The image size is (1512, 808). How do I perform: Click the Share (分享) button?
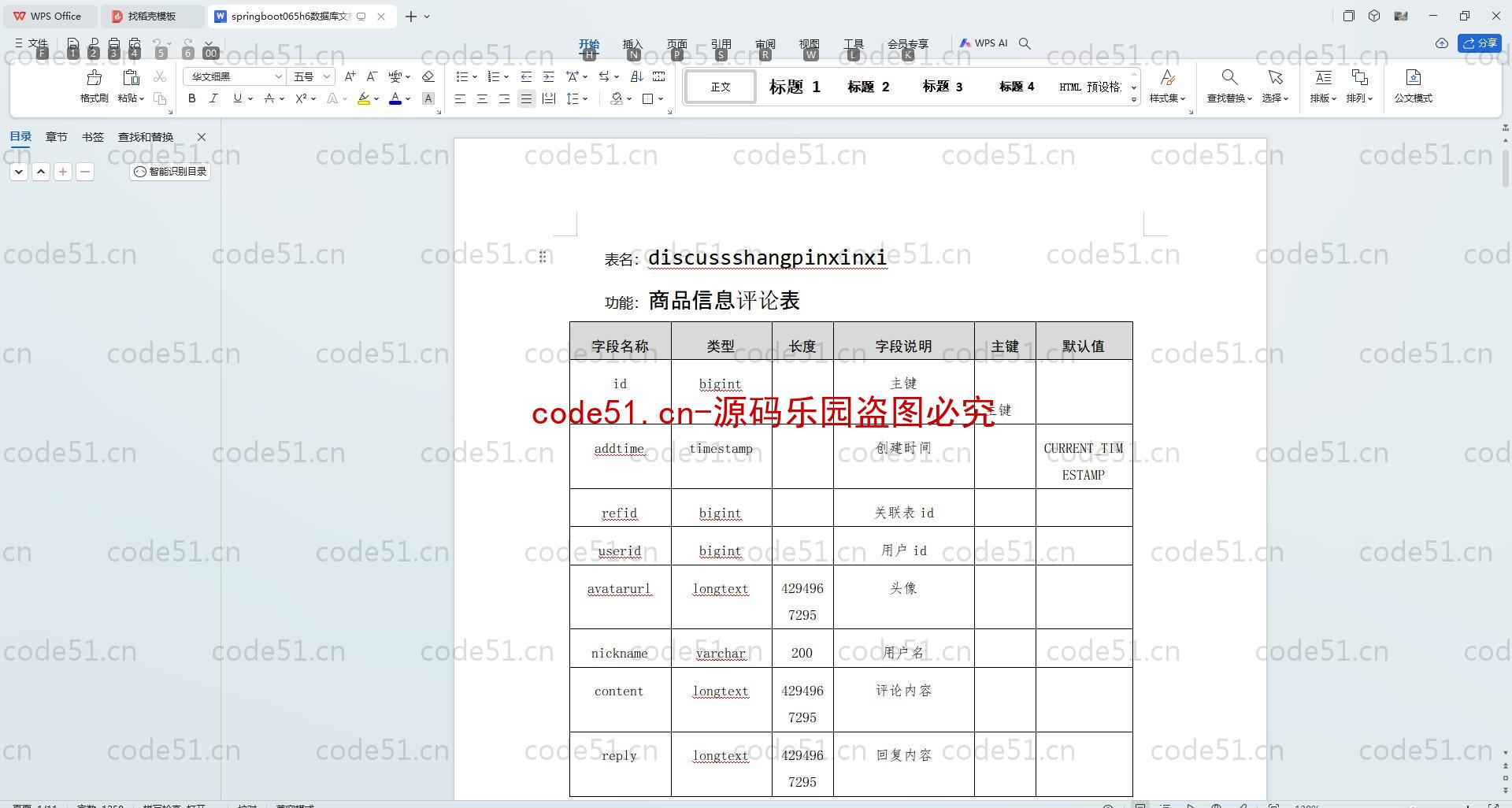(1480, 43)
